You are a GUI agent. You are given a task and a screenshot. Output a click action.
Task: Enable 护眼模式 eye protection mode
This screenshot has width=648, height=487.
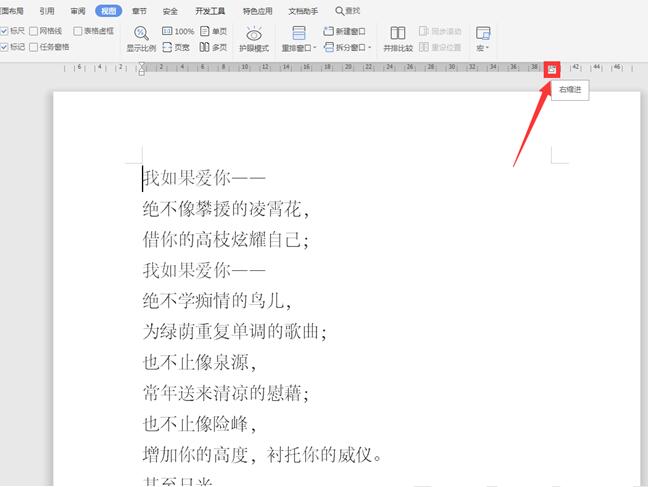point(255,39)
